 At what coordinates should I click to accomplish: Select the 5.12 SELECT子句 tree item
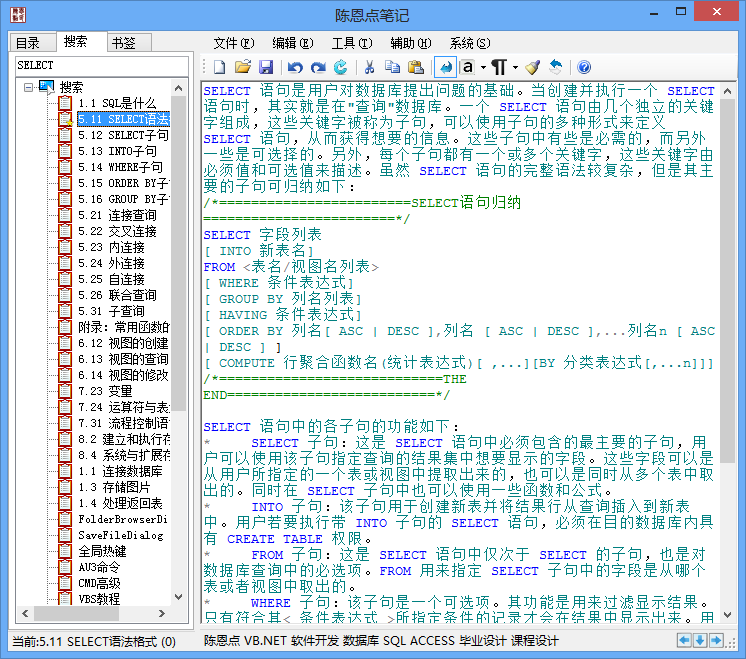point(123,135)
